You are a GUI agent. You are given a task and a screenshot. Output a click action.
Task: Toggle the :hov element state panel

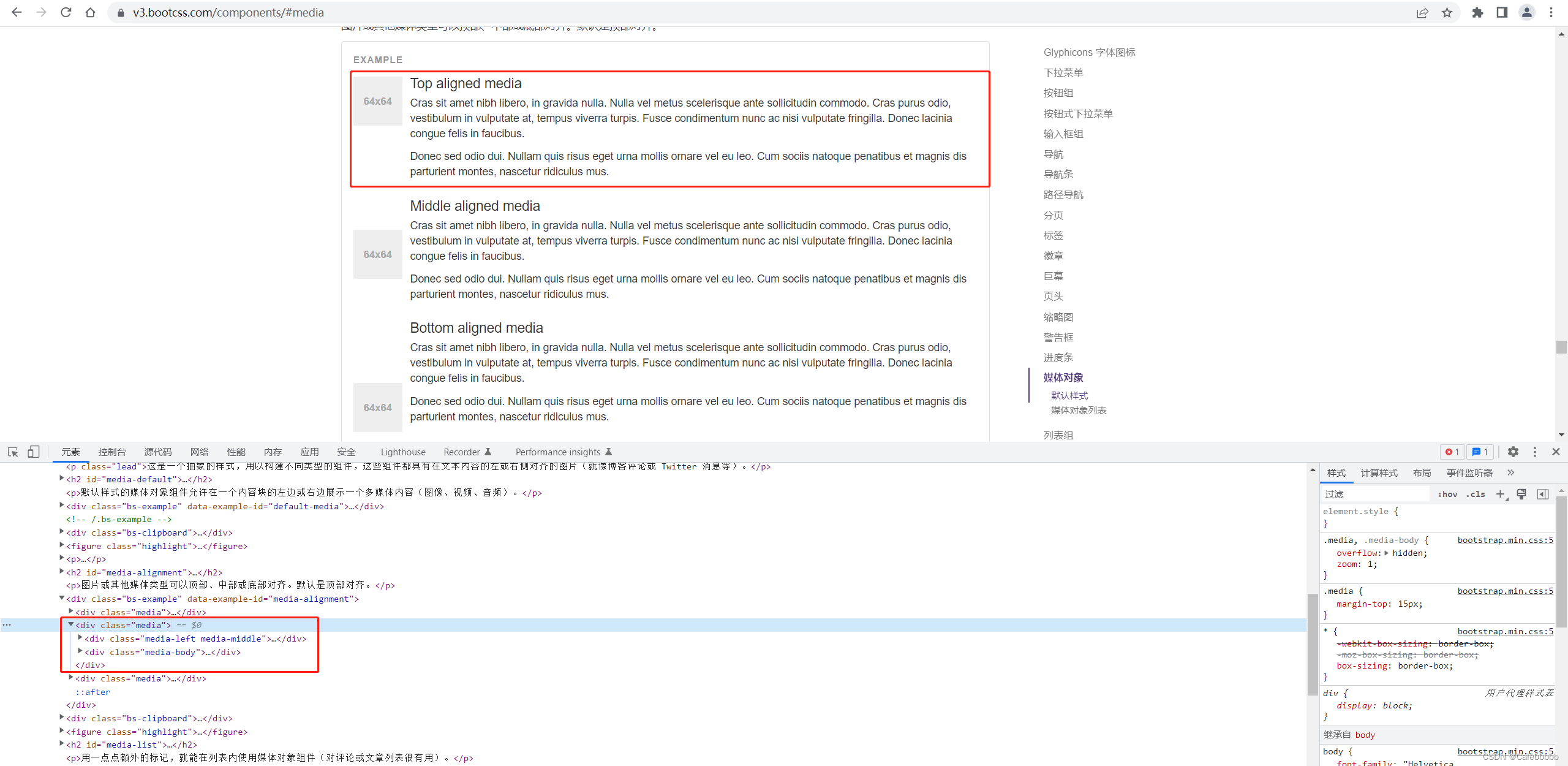(1447, 494)
